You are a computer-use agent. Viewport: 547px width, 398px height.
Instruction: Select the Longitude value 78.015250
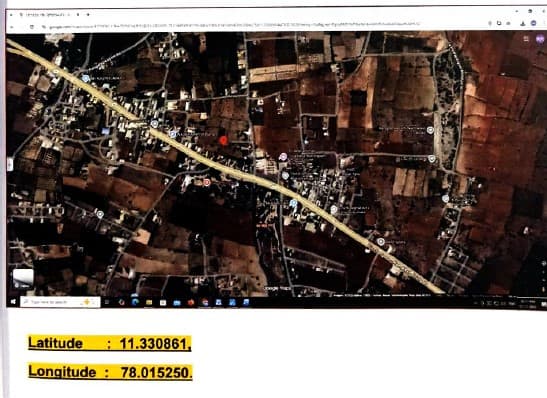(156, 373)
